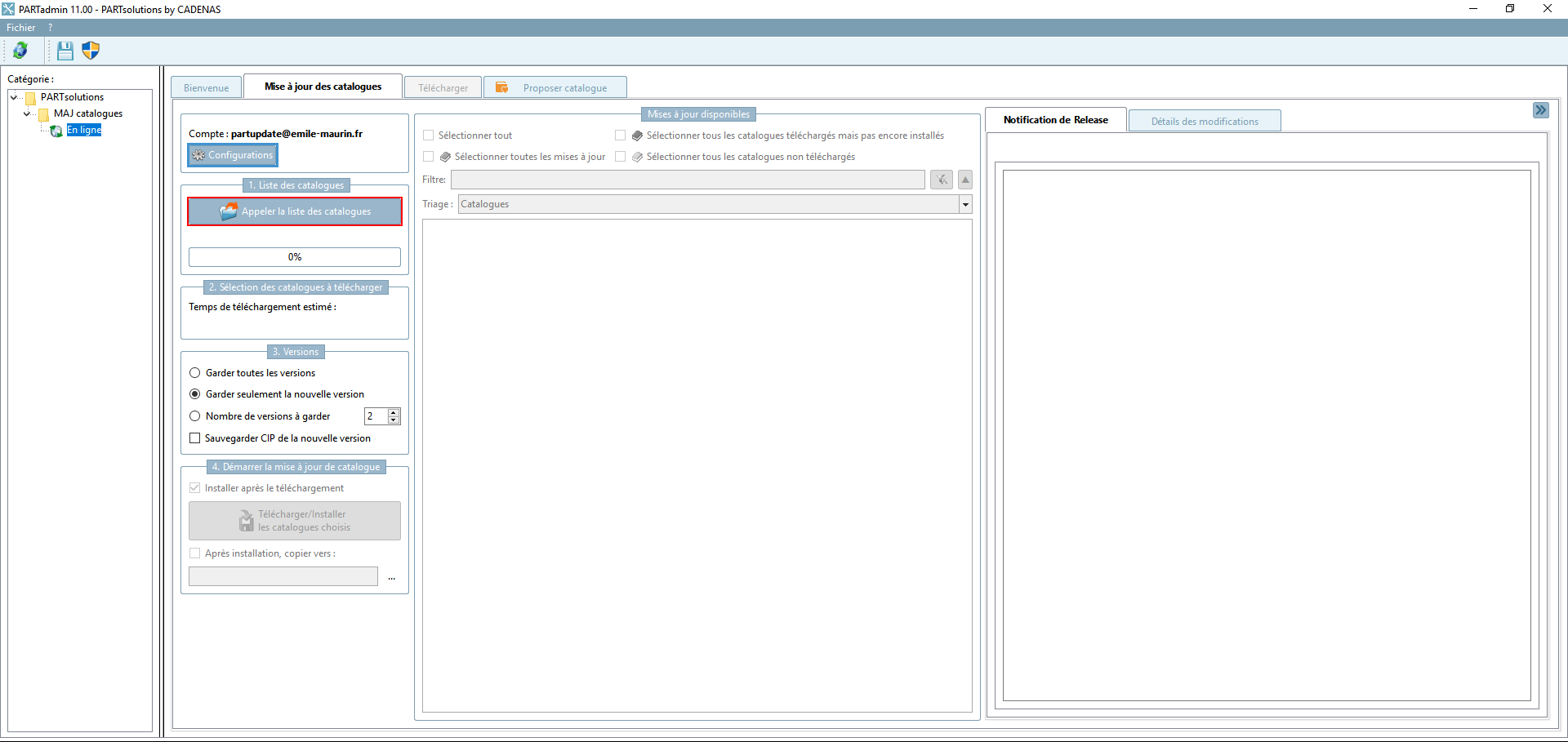Select Garder toutes les versions
This screenshot has height=742, width=1568.
195,373
